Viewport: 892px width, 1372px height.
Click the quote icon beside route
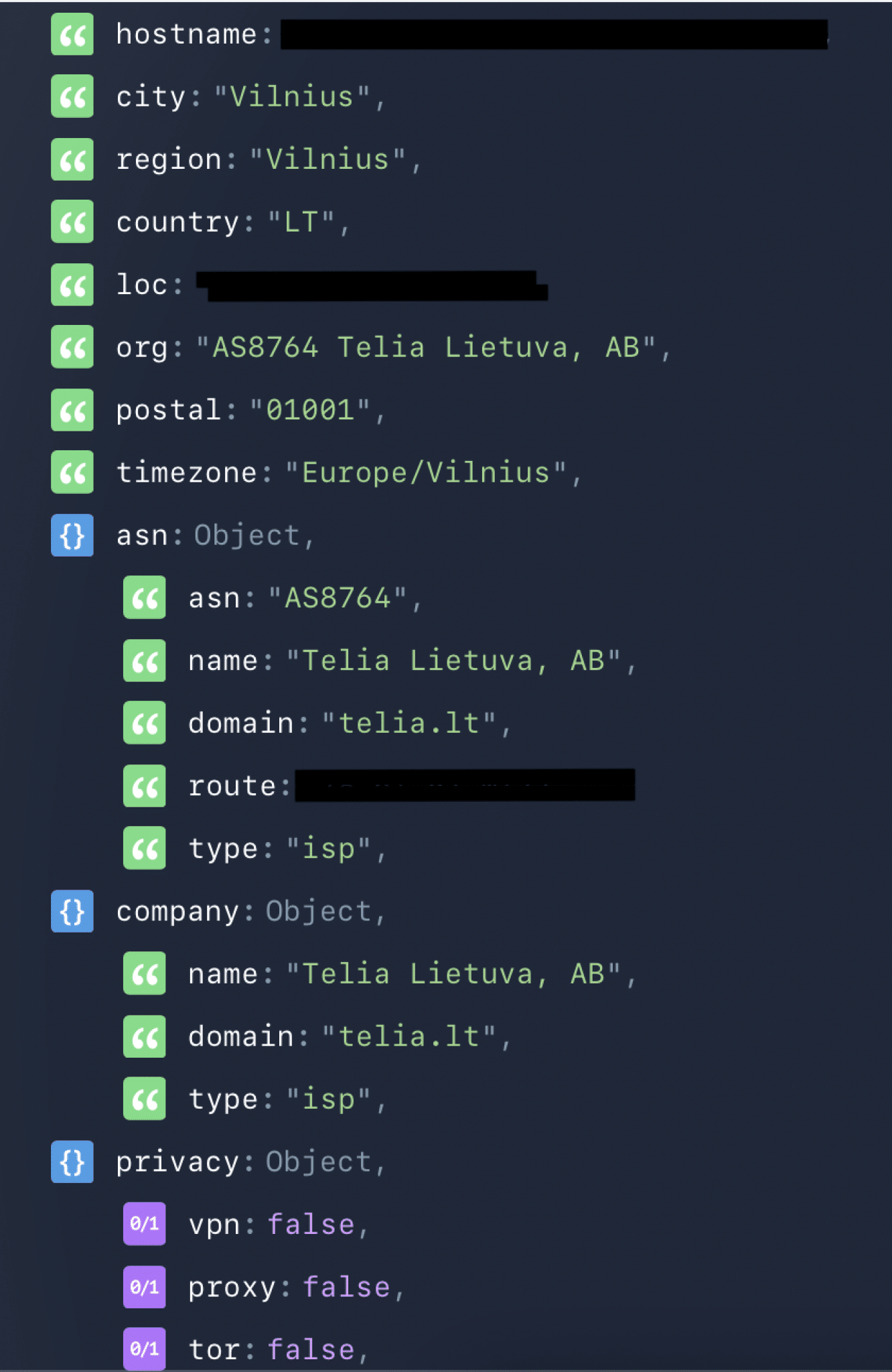coord(144,786)
